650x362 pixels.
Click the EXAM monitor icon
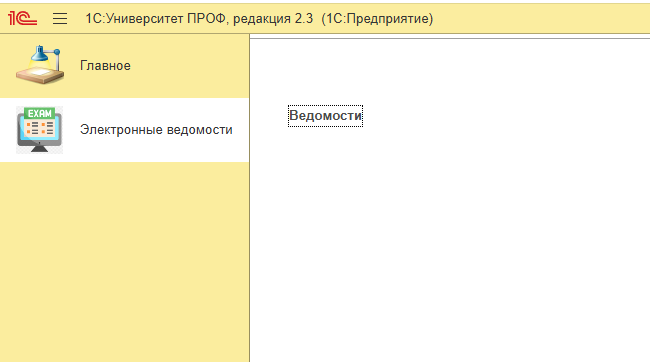pos(39,130)
